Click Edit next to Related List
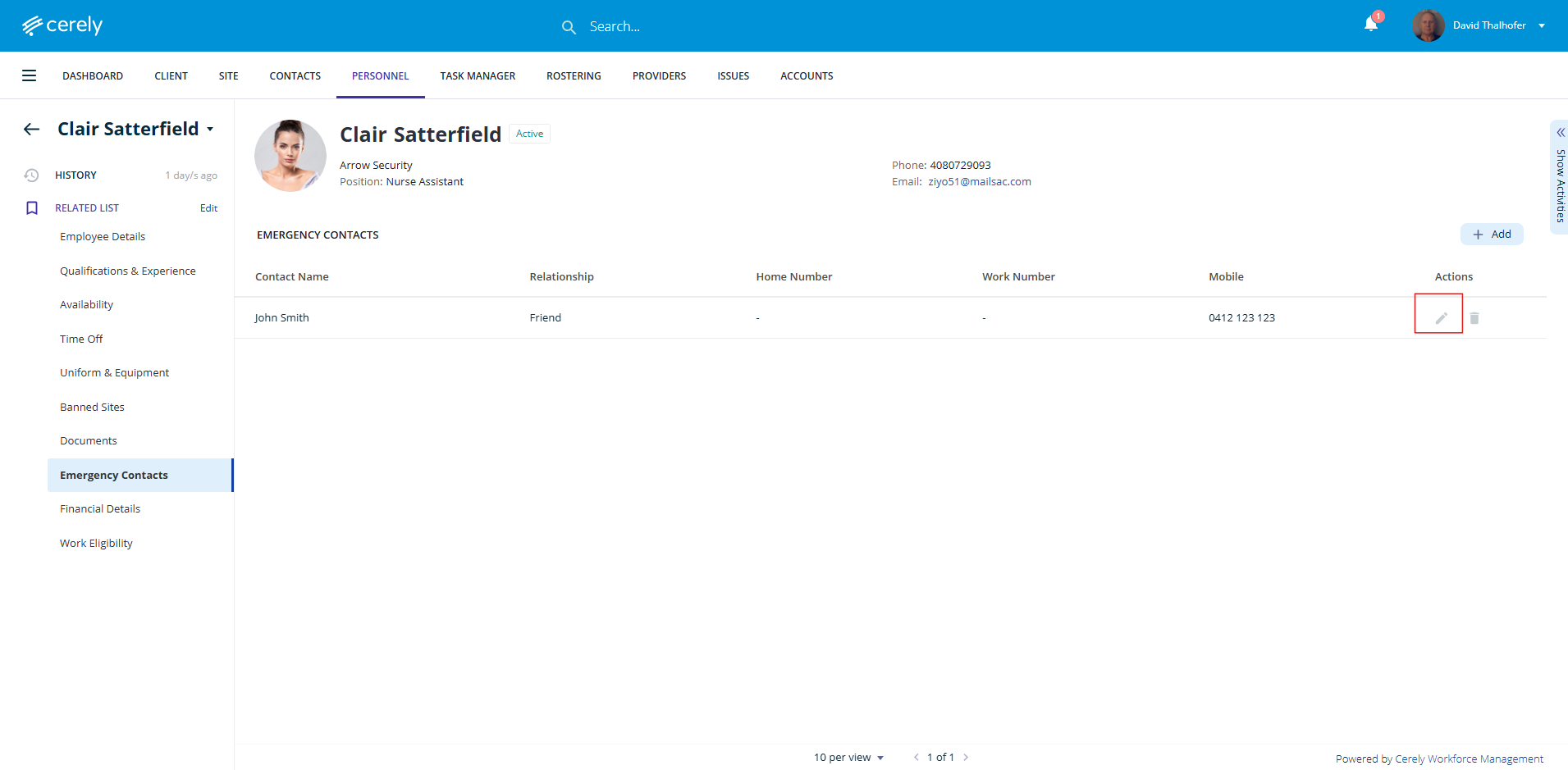 click(208, 207)
